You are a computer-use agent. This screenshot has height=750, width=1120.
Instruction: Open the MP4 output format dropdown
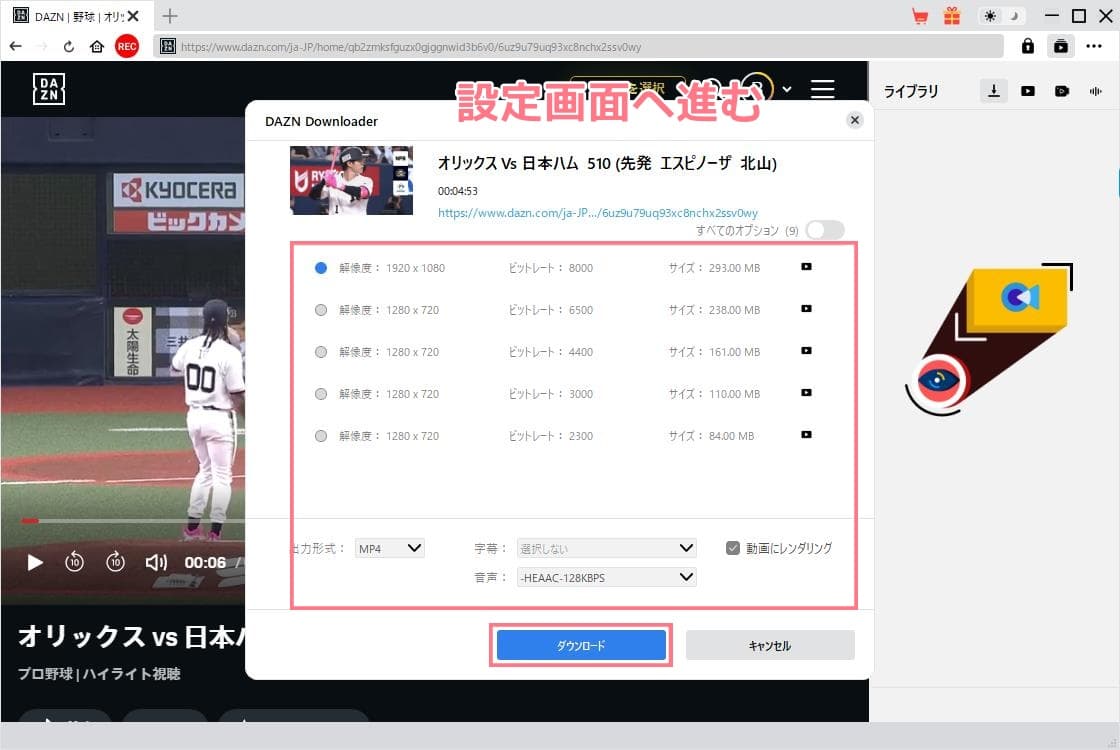point(390,549)
